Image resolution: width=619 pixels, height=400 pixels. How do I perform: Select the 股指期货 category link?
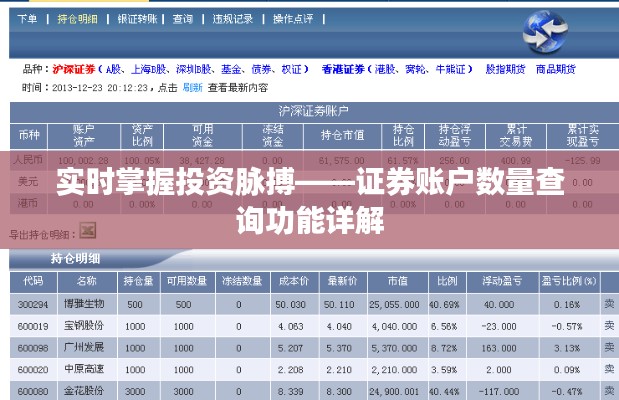pos(505,70)
